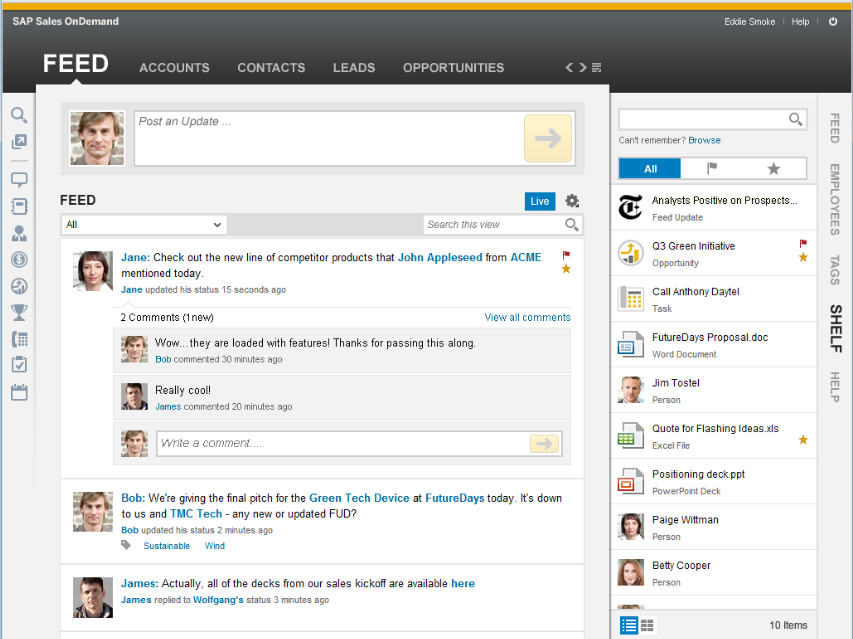The width and height of the screenshot is (853, 639).
Task: Click the dollar coin icon in sidebar
Action: (x=19, y=260)
